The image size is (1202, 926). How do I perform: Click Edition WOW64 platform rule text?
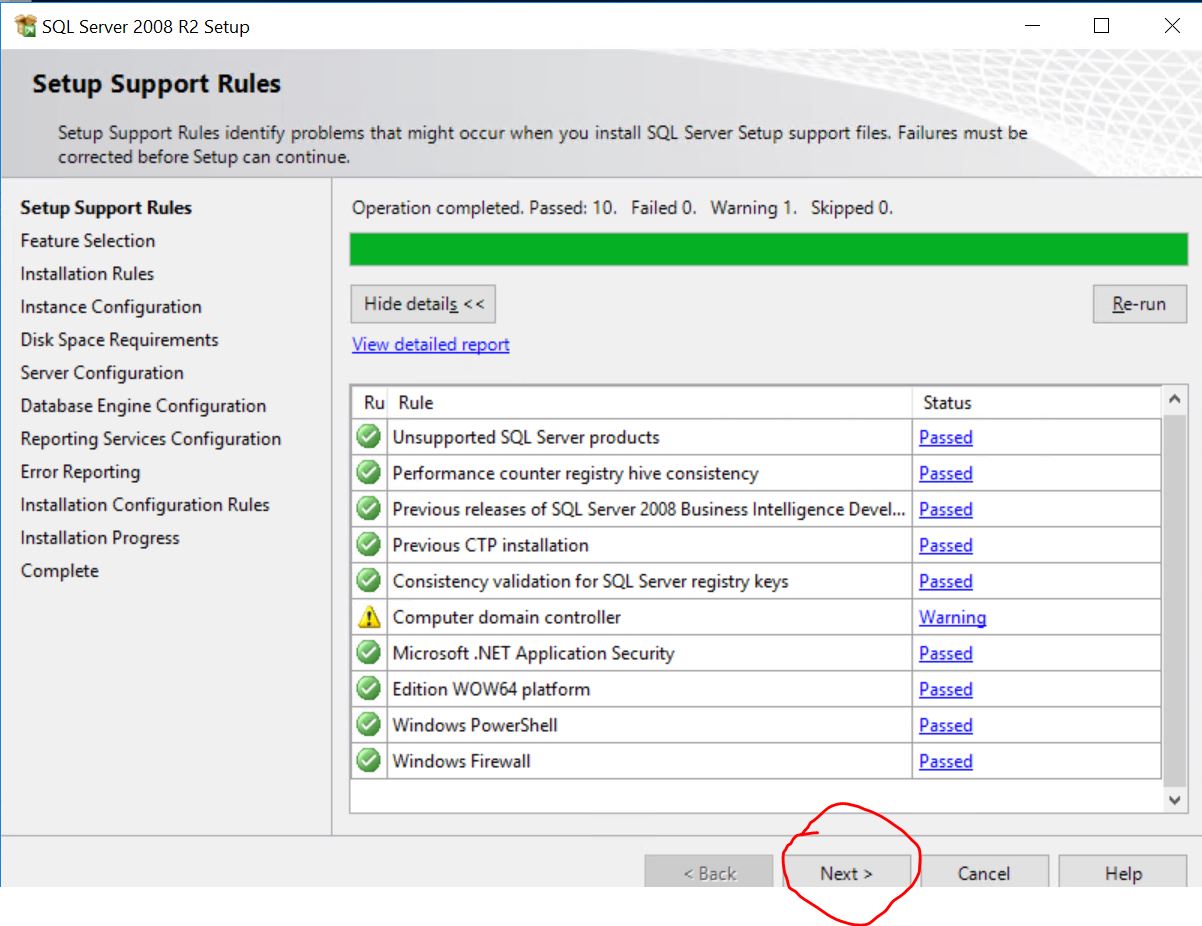[x=491, y=689]
